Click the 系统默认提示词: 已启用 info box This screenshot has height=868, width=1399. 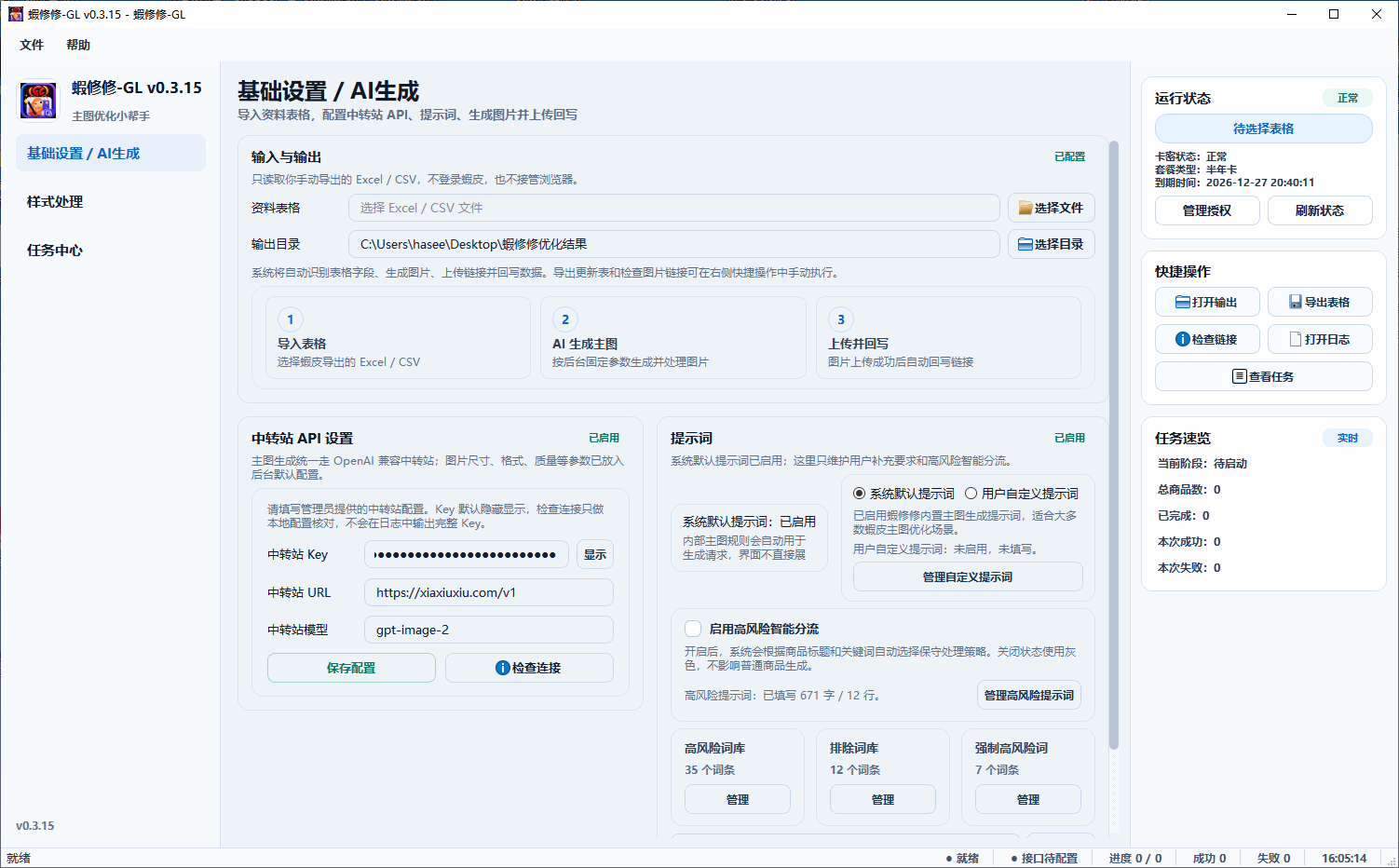(749, 538)
